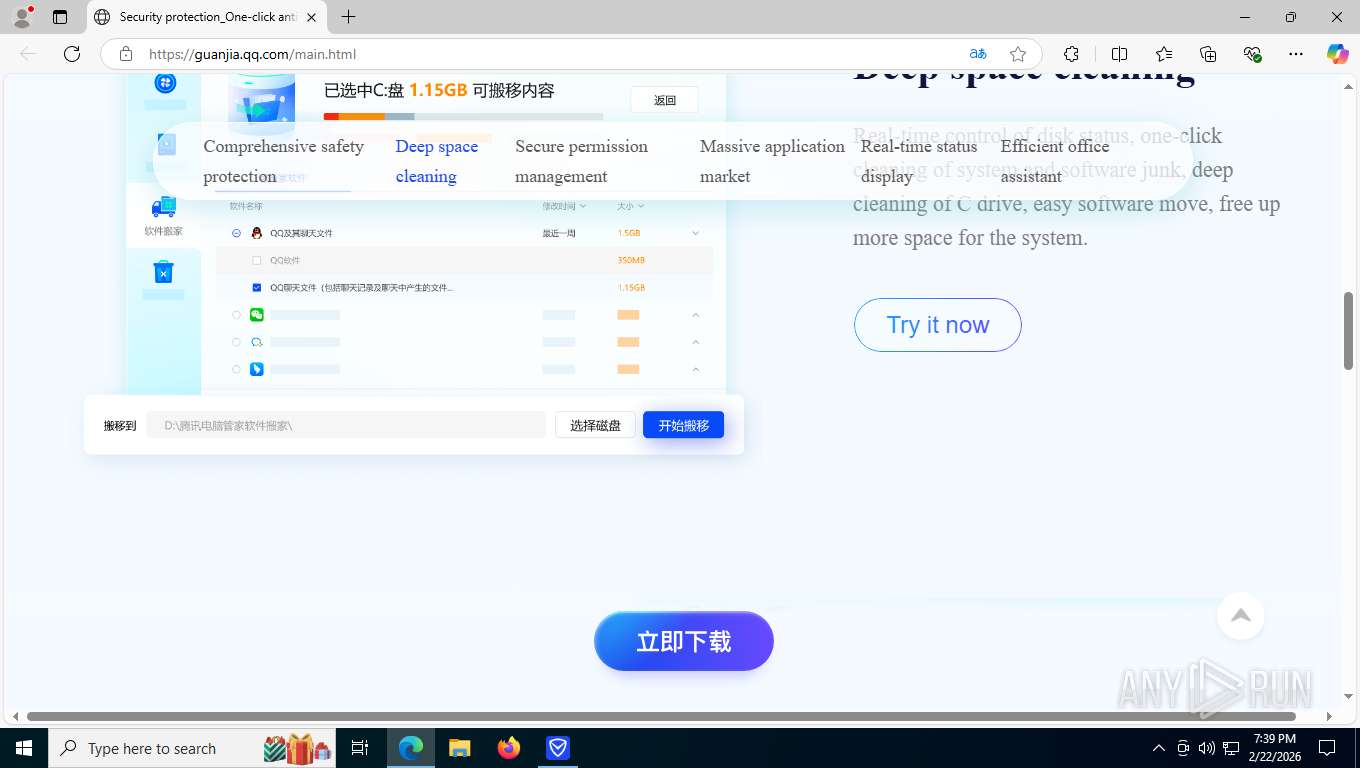Open the Copilot sidebar icon

coord(1337,54)
